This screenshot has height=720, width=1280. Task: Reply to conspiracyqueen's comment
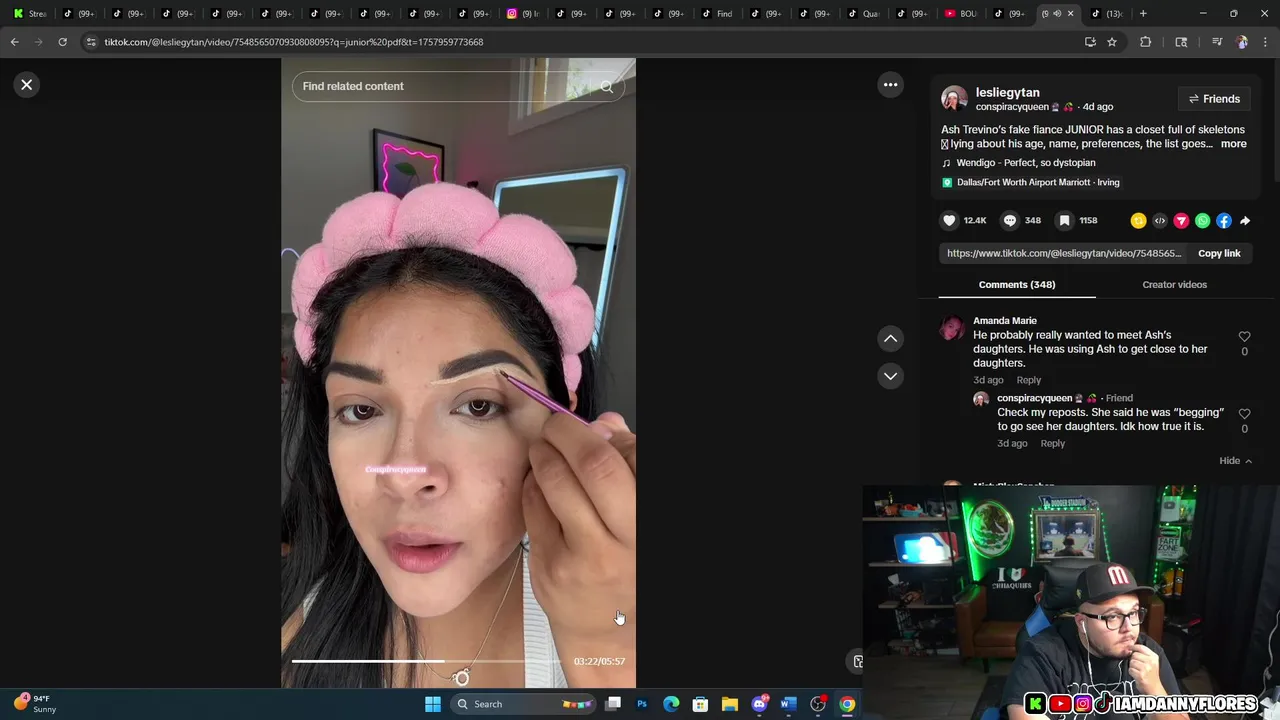click(1052, 444)
